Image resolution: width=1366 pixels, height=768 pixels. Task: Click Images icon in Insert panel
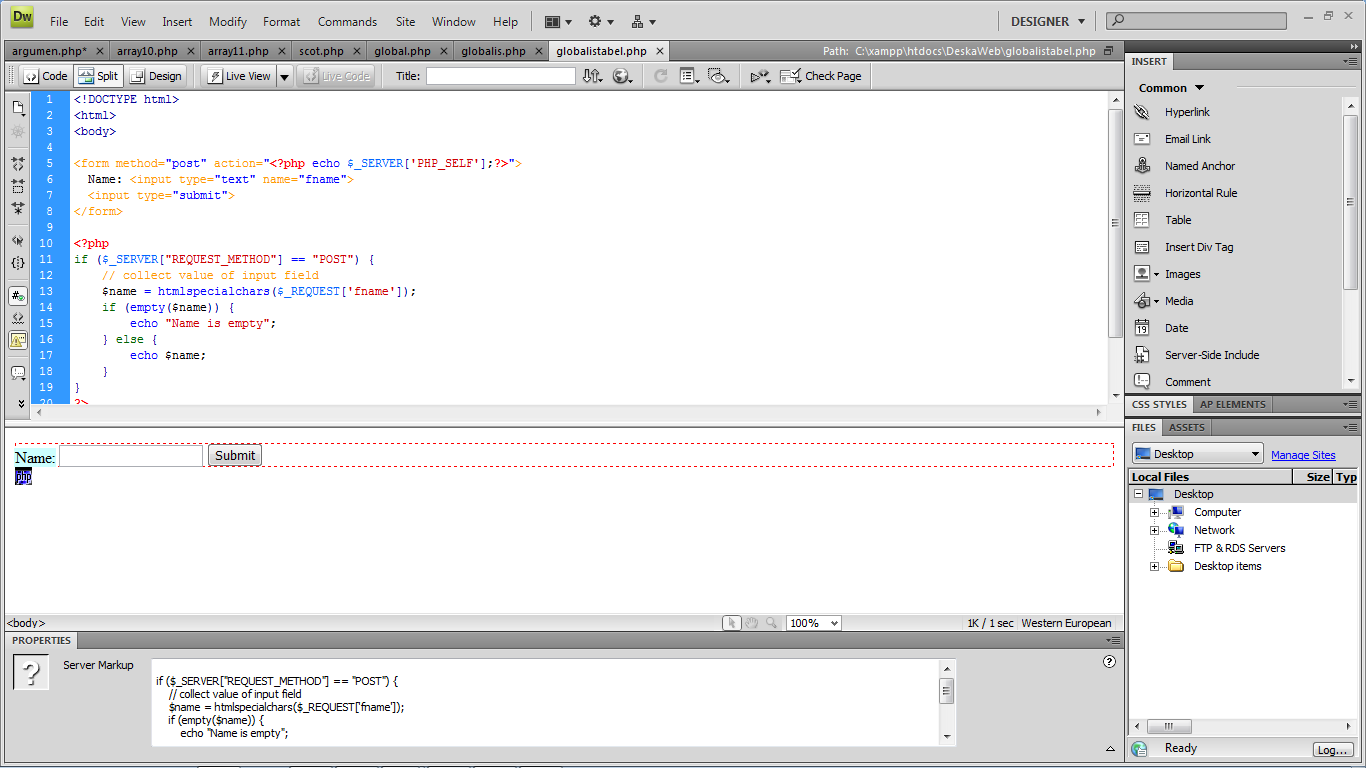click(x=1142, y=274)
